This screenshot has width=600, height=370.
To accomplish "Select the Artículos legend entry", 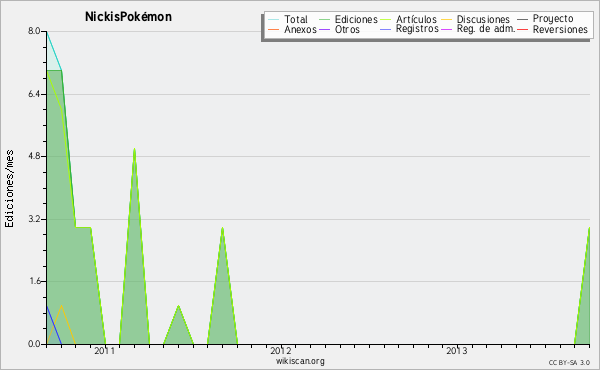I will coord(416,19).
